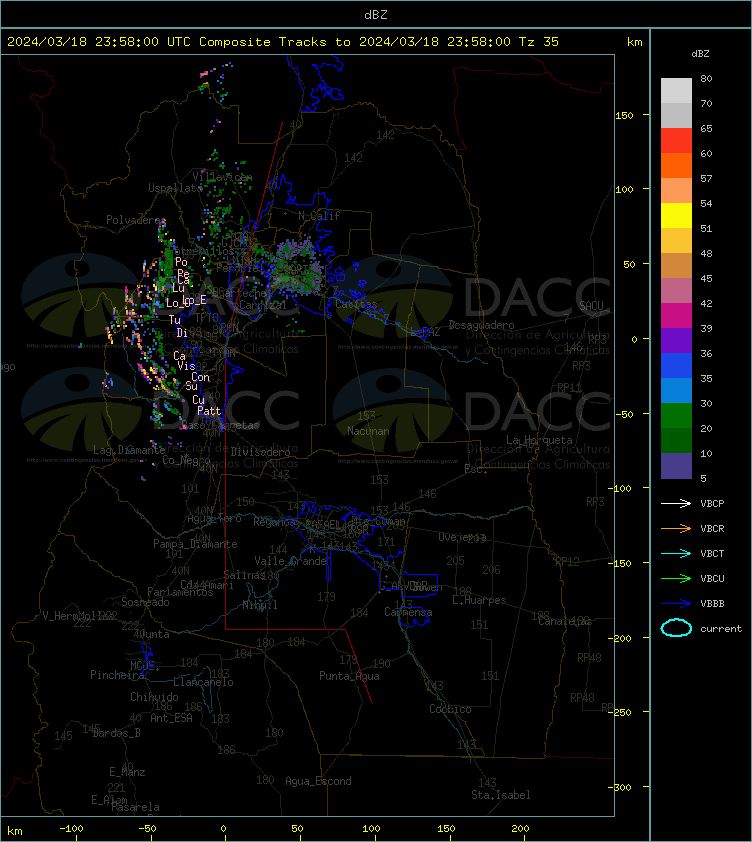Click the blue VBBB arrow icon

click(x=676, y=604)
